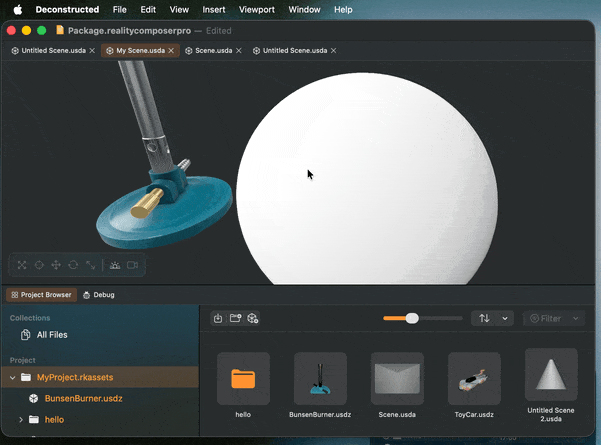This screenshot has height=445, width=601.
Task: Click the import file icon
Action: coord(218,318)
